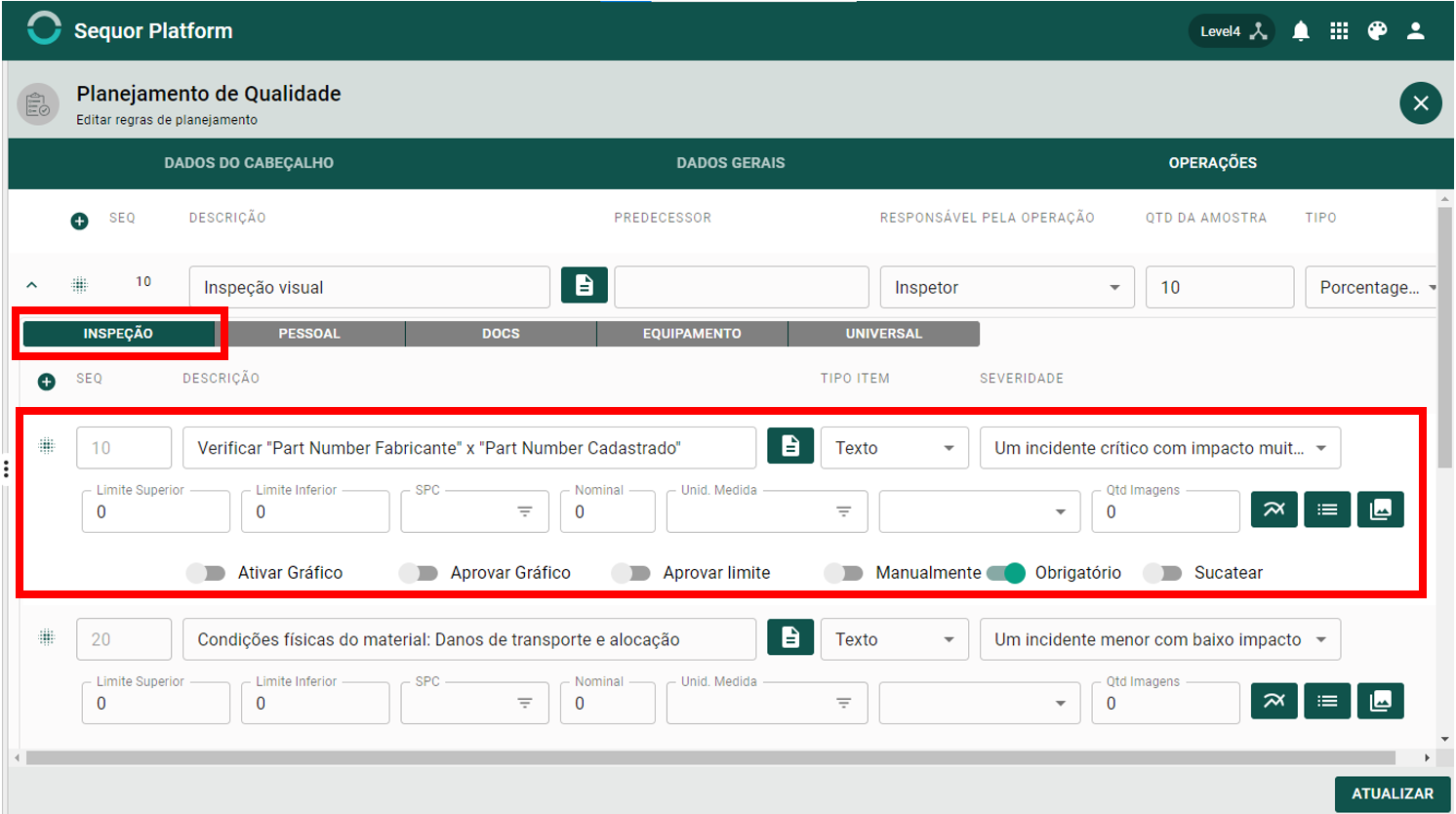Open the theme palette icon
The width and height of the screenshot is (1456, 814).
point(1377,31)
